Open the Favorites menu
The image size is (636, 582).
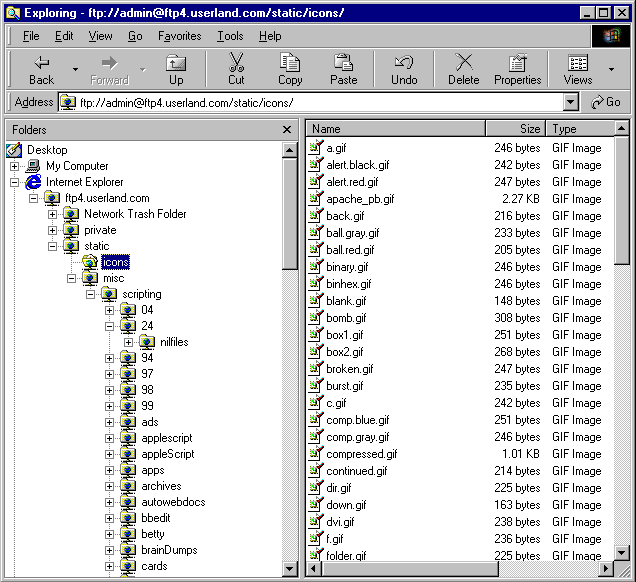[179, 36]
